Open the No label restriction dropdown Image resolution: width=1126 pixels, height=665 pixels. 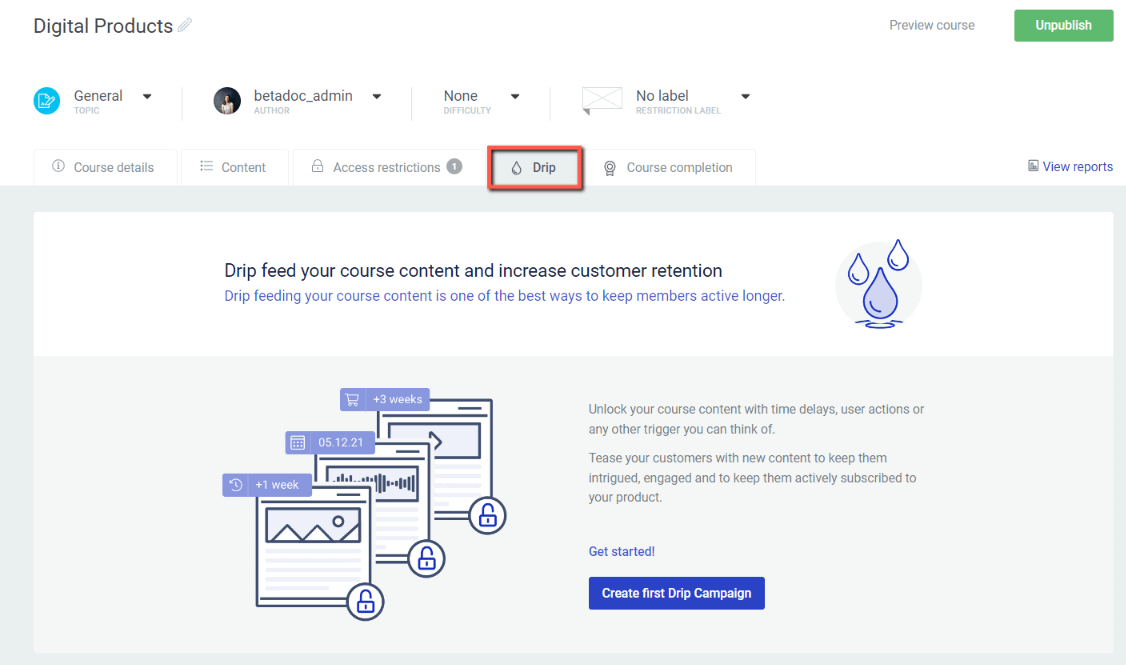745,97
